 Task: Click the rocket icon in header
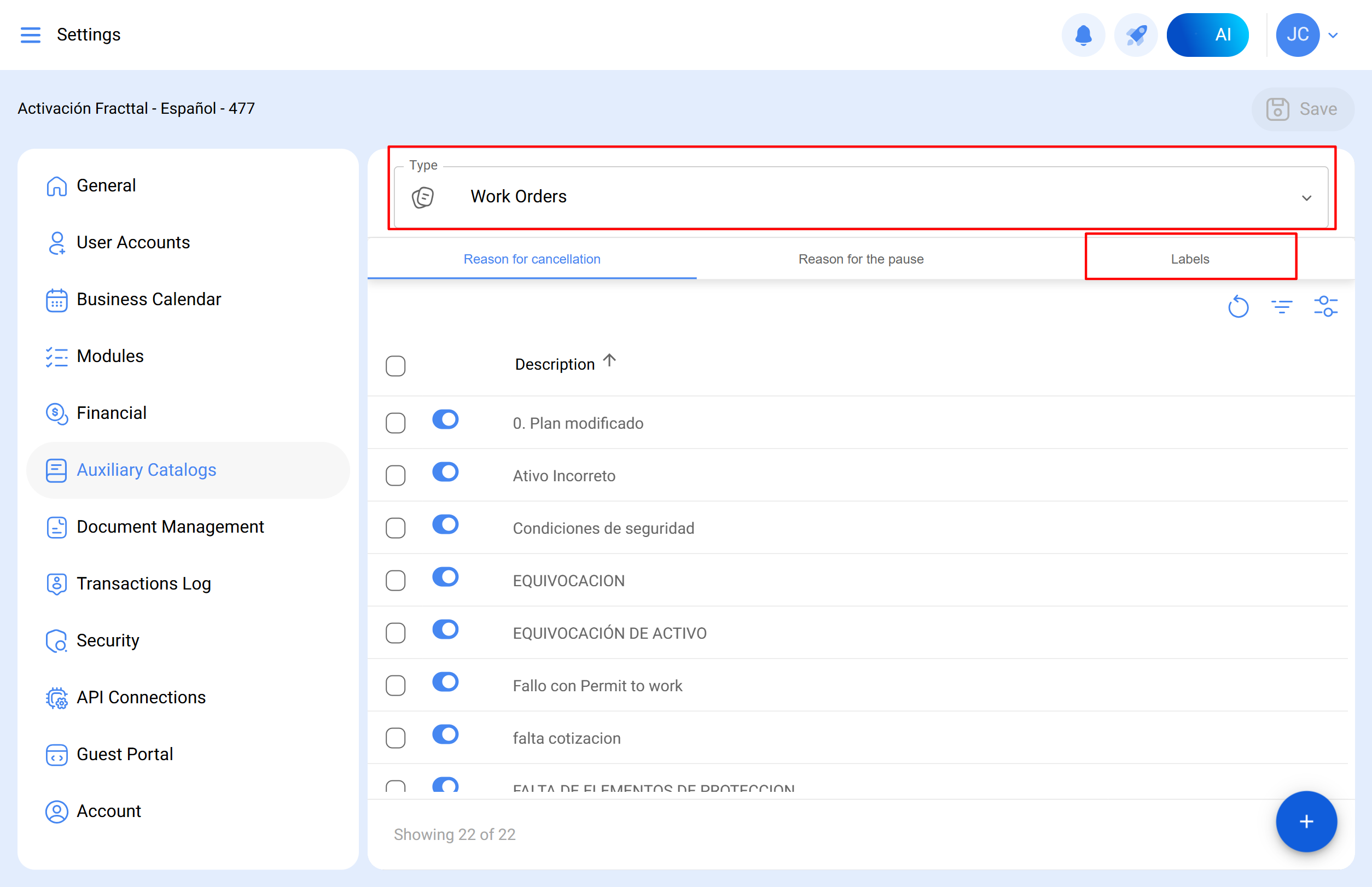(1135, 35)
